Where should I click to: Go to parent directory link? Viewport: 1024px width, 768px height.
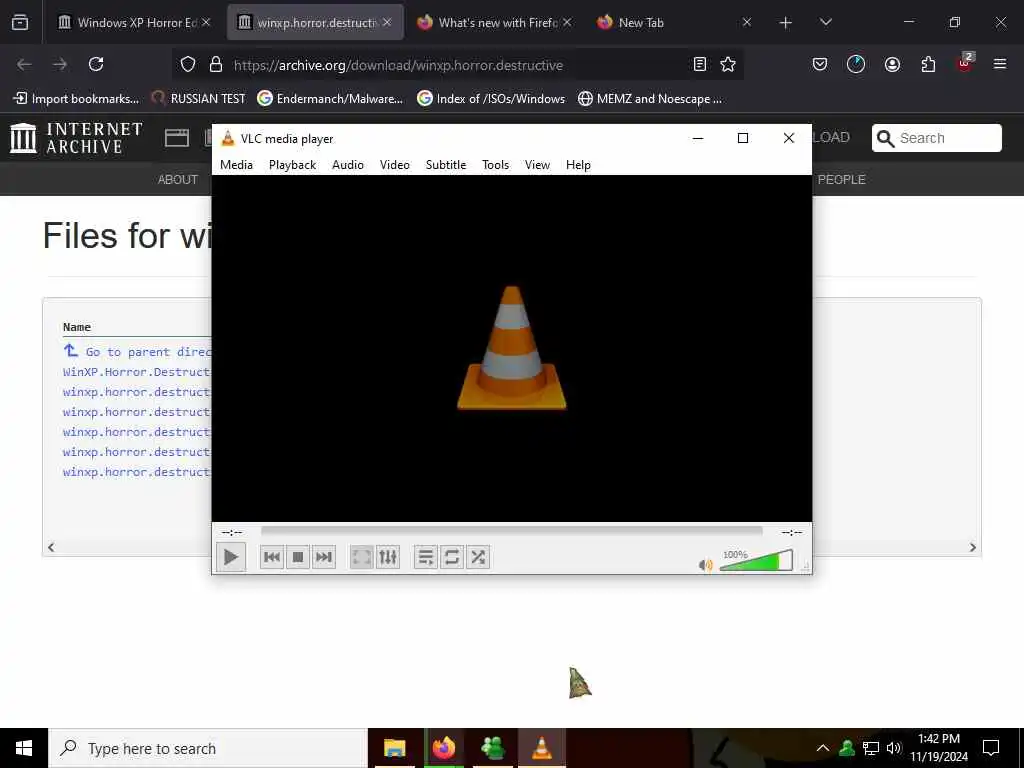137,351
